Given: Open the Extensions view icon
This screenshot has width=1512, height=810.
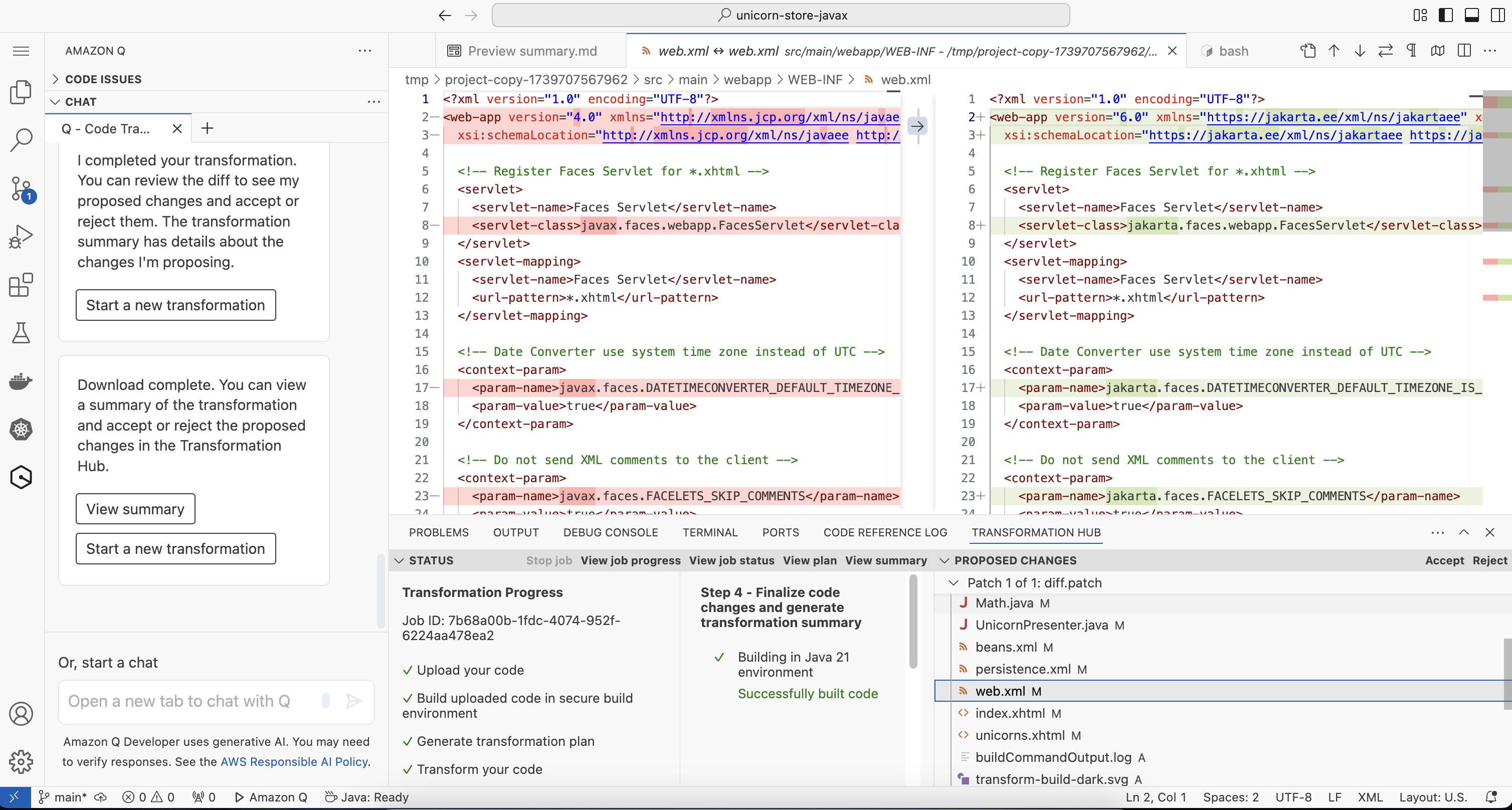Looking at the screenshot, I should [21, 285].
